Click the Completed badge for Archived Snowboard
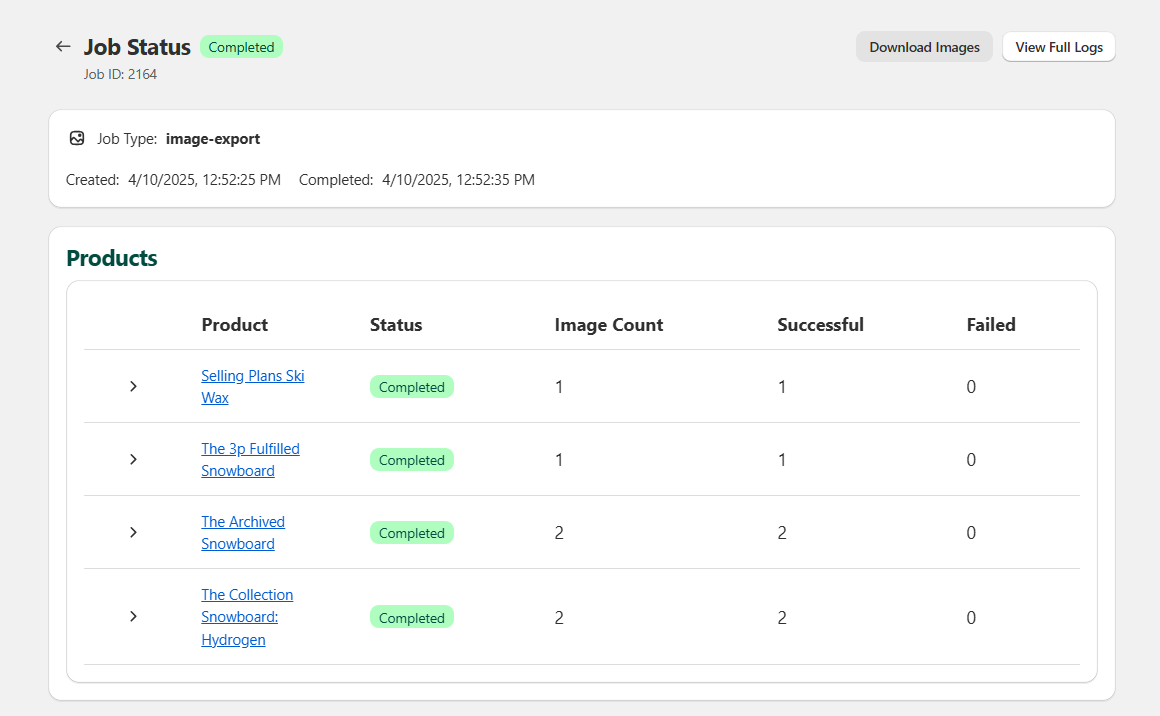Viewport: 1160px width, 716px height. point(411,533)
